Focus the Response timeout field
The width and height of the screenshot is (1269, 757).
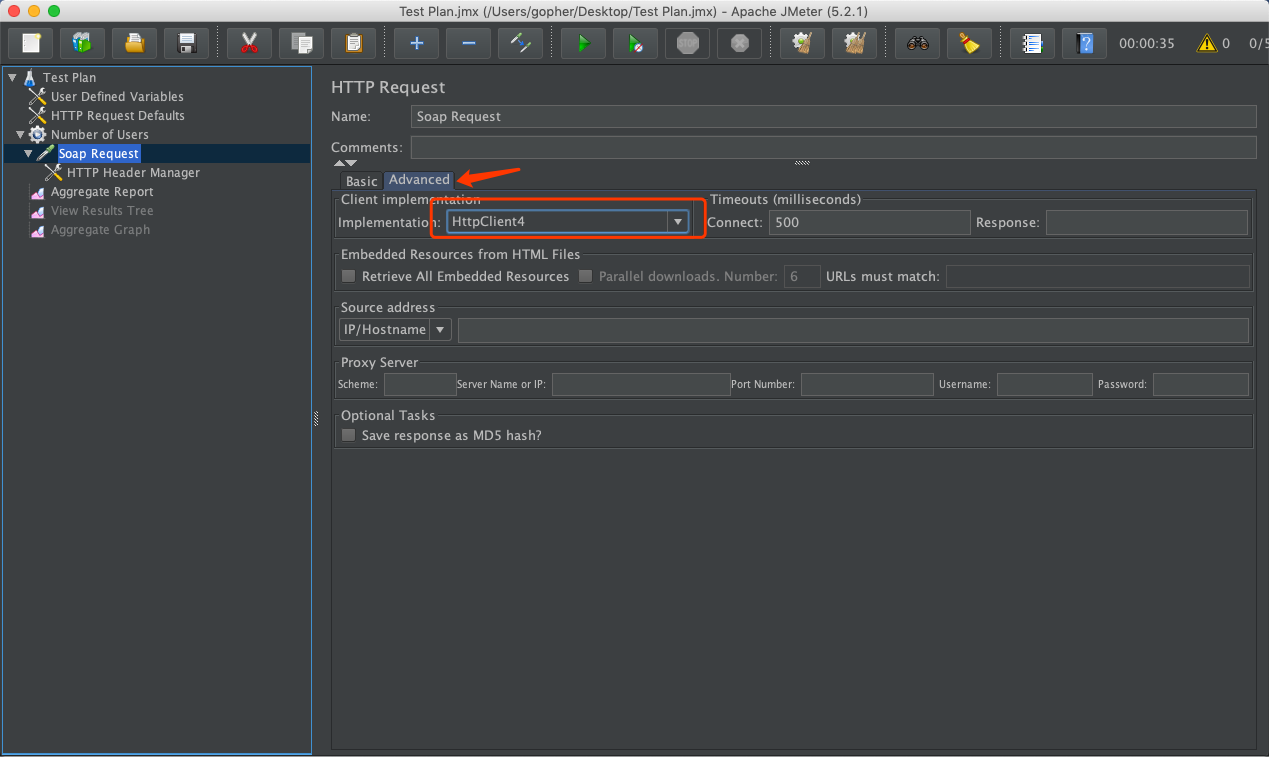(1147, 222)
